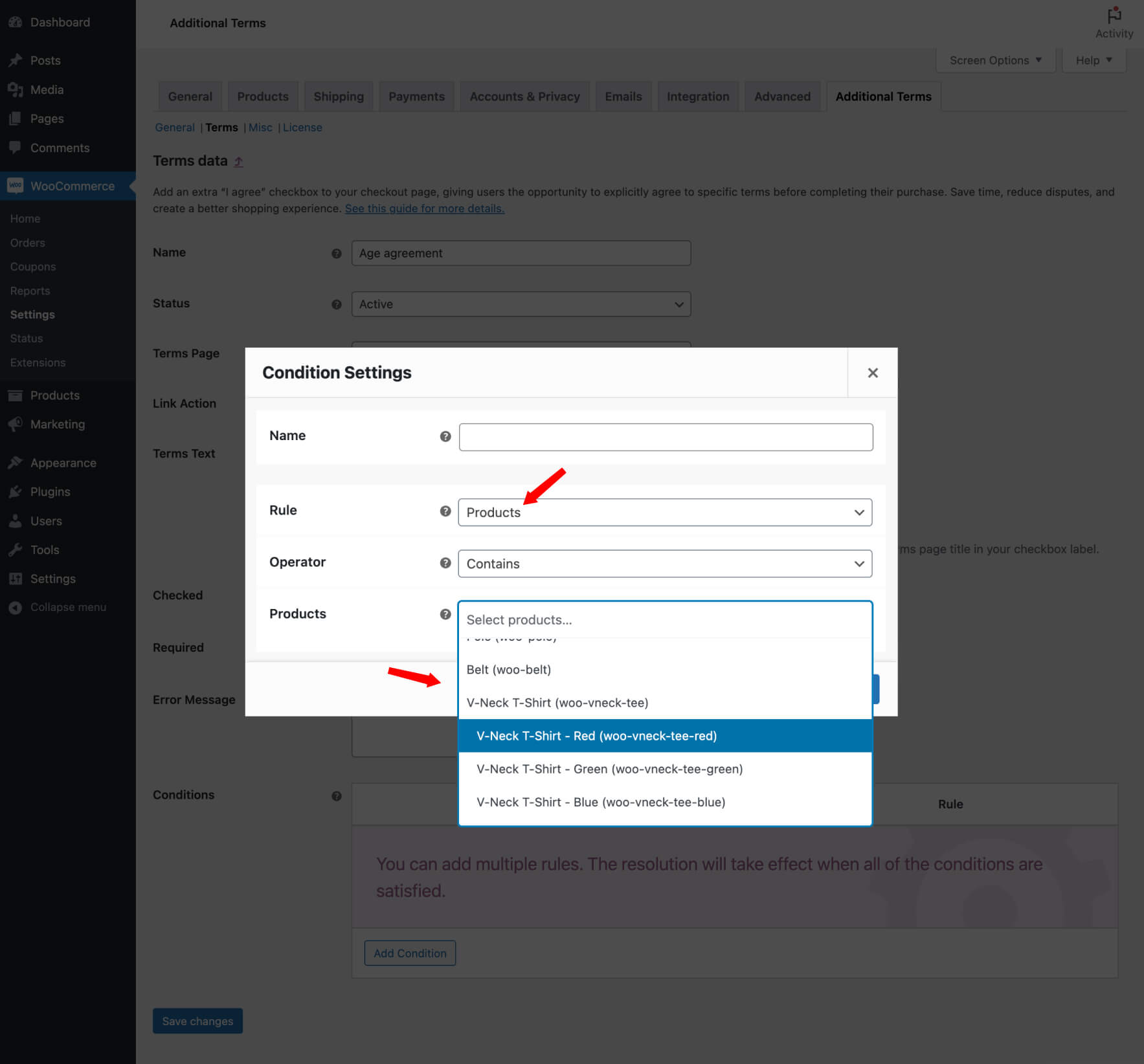Open WooCommerce Coupons submenu item
The width and height of the screenshot is (1144, 1064).
click(33, 267)
